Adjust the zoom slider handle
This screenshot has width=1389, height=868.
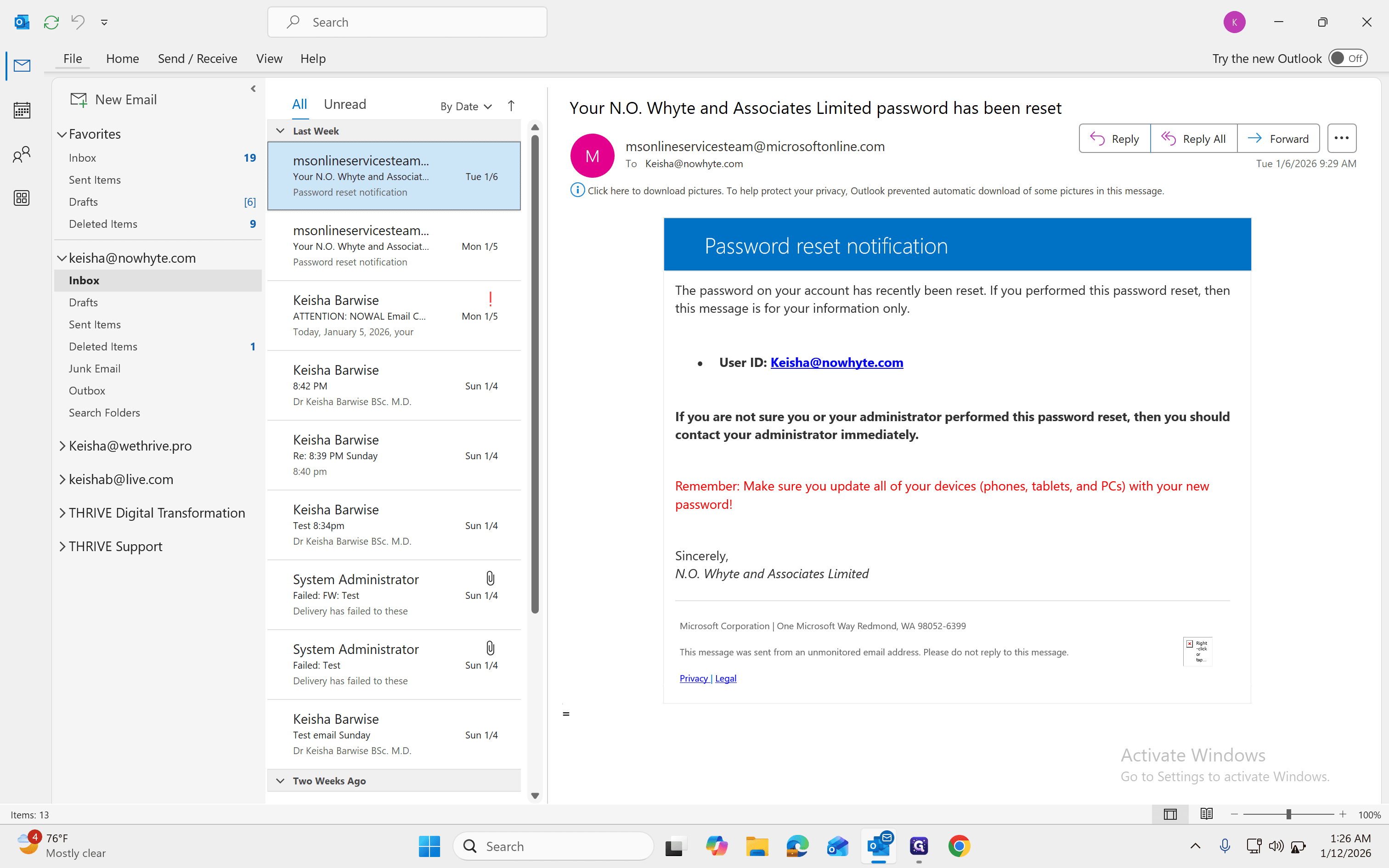(x=1288, y=815)
